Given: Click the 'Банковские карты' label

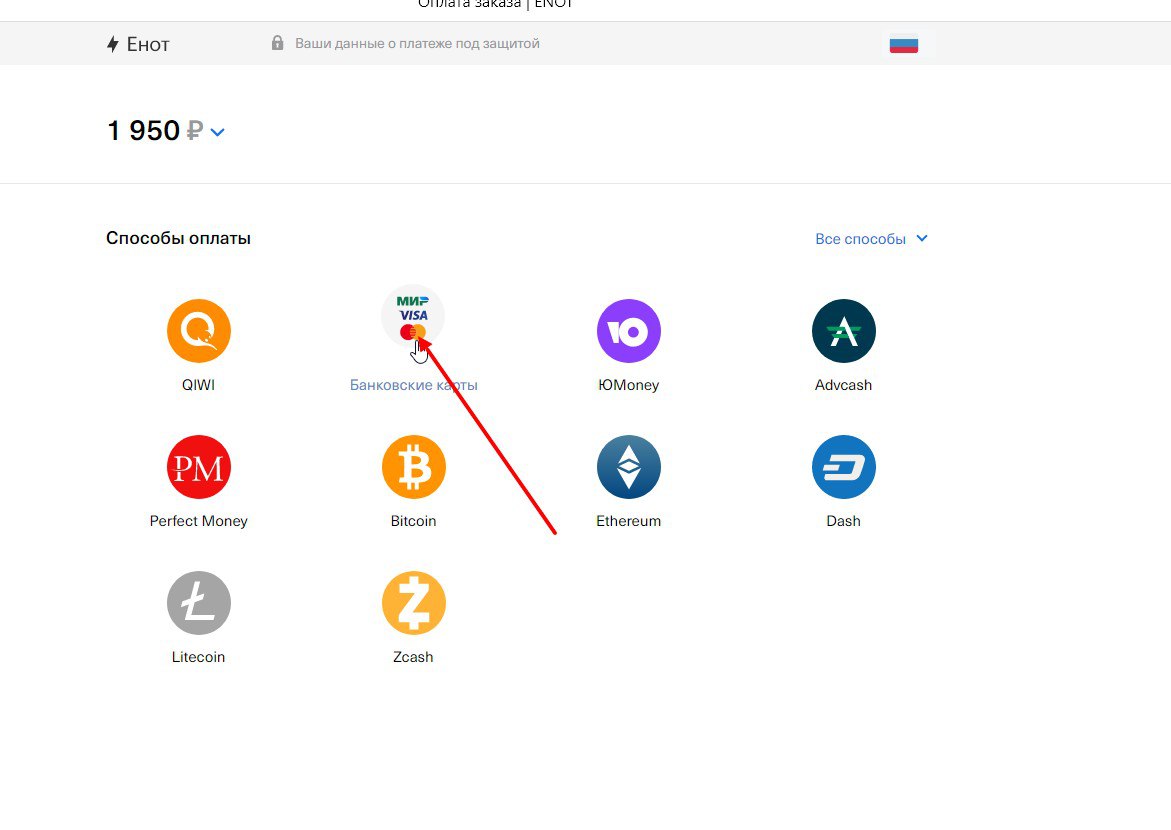Looking at the screenshot, I should pos(414,385).
